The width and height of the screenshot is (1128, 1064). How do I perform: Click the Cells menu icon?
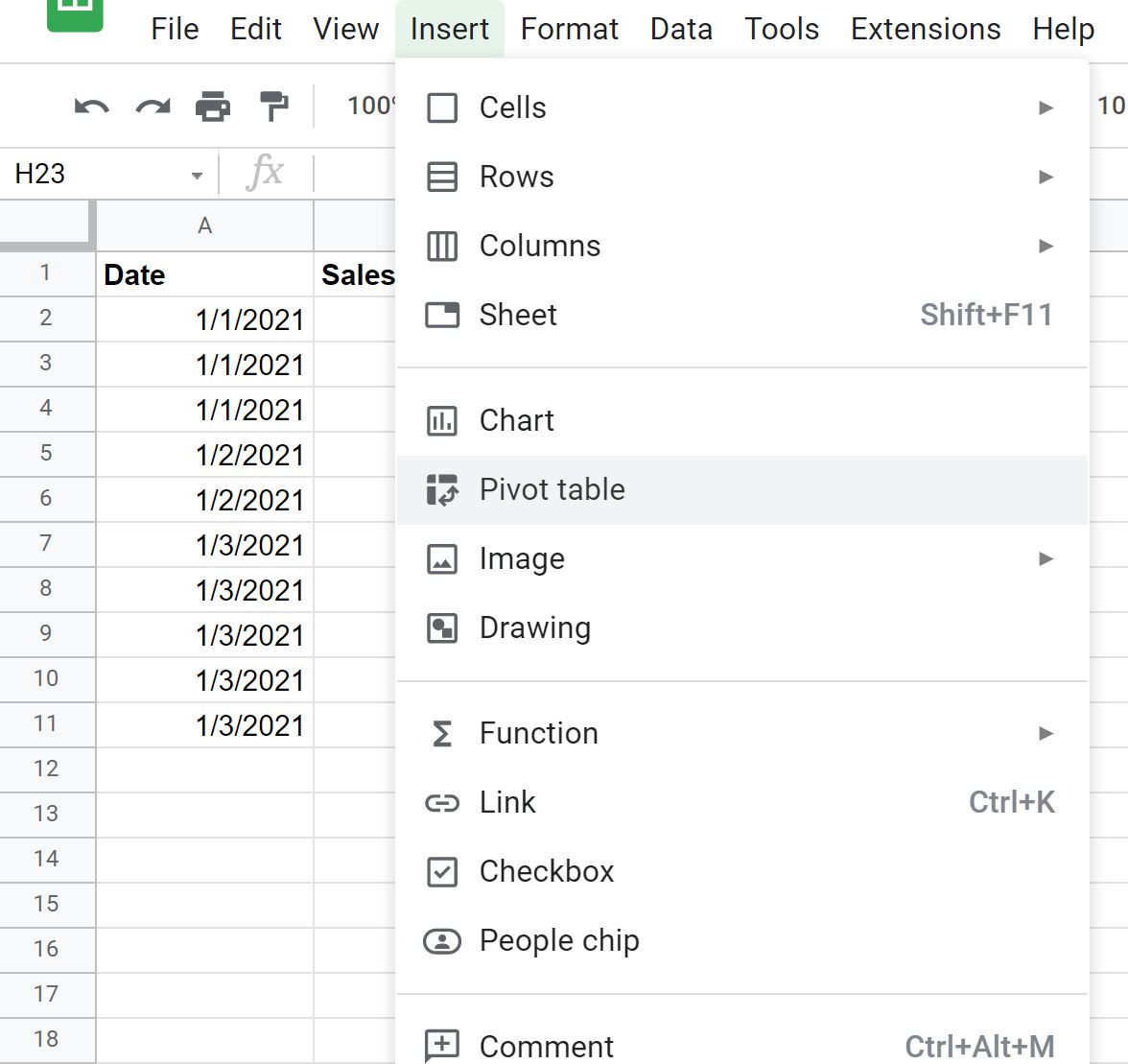(441, 107)
